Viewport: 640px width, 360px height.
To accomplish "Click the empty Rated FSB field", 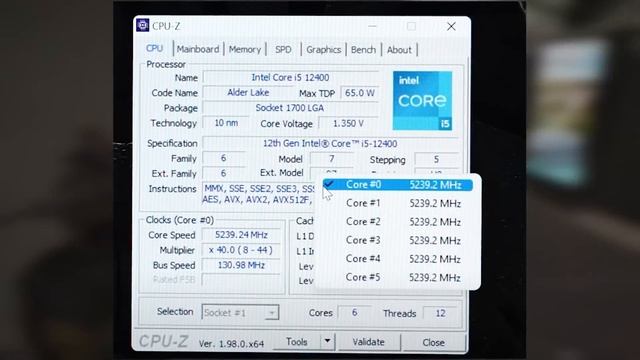I will [241, 280].
